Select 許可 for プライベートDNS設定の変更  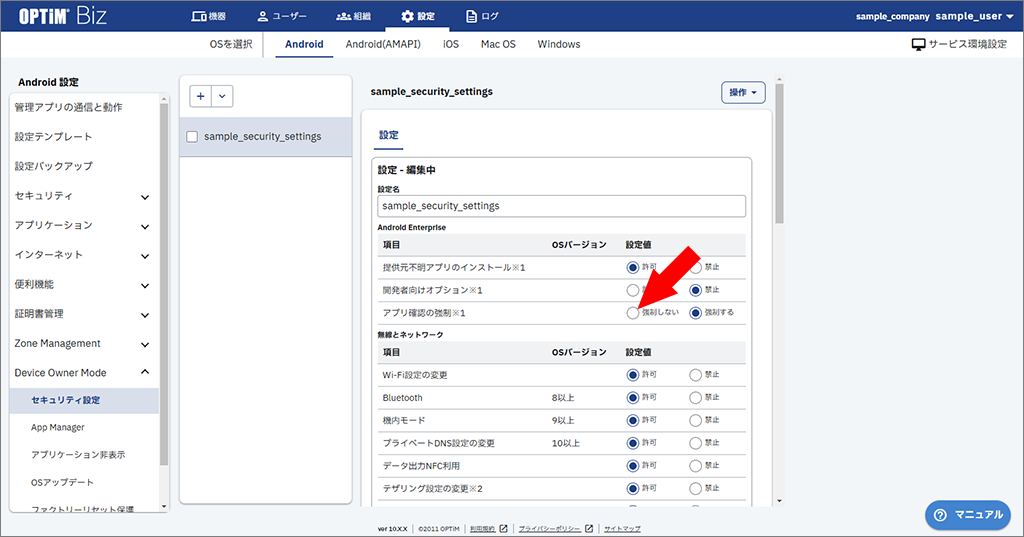(x=632, y=443)
